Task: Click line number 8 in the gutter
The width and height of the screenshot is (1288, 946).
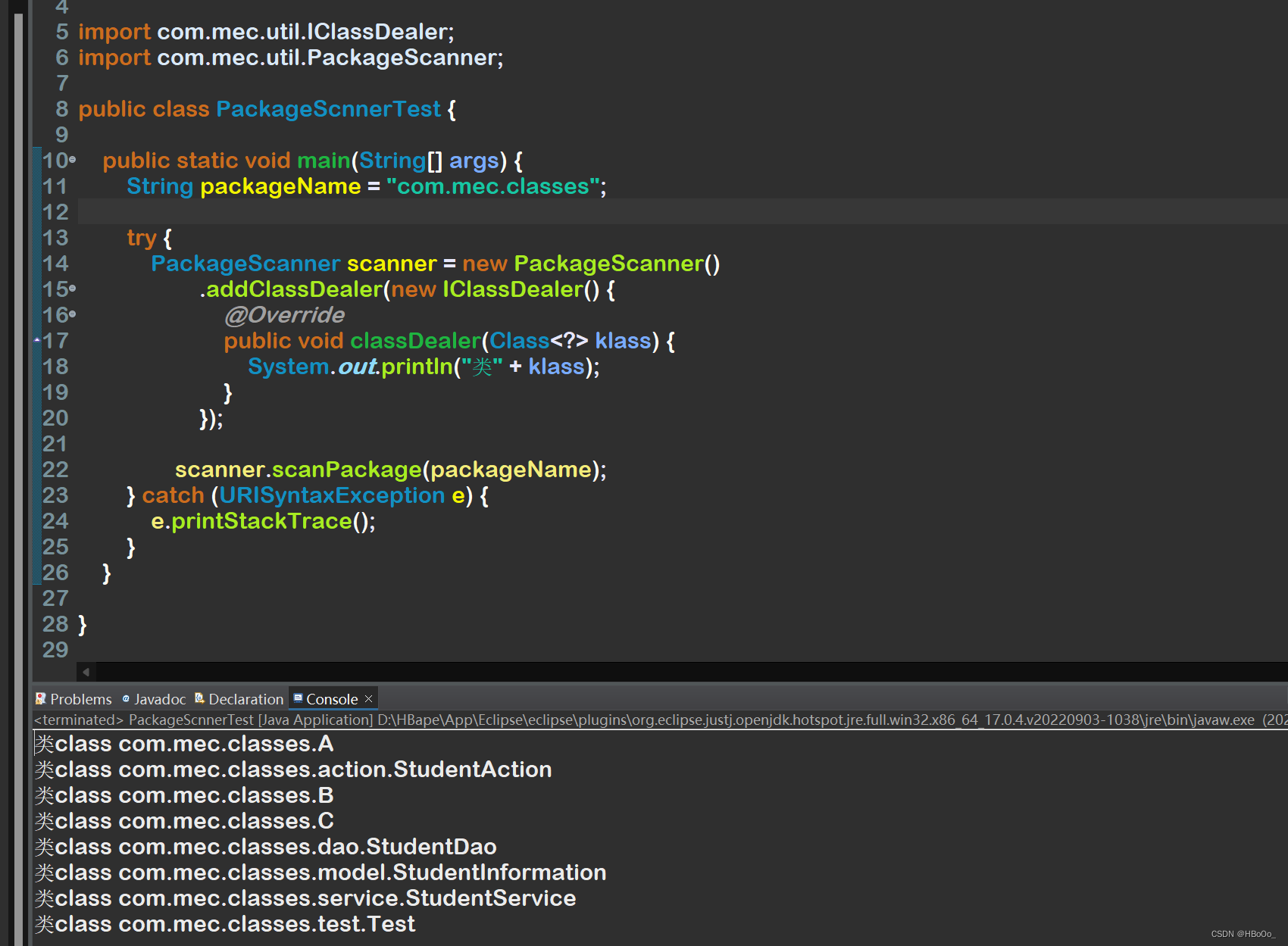Action: [62, 109]
